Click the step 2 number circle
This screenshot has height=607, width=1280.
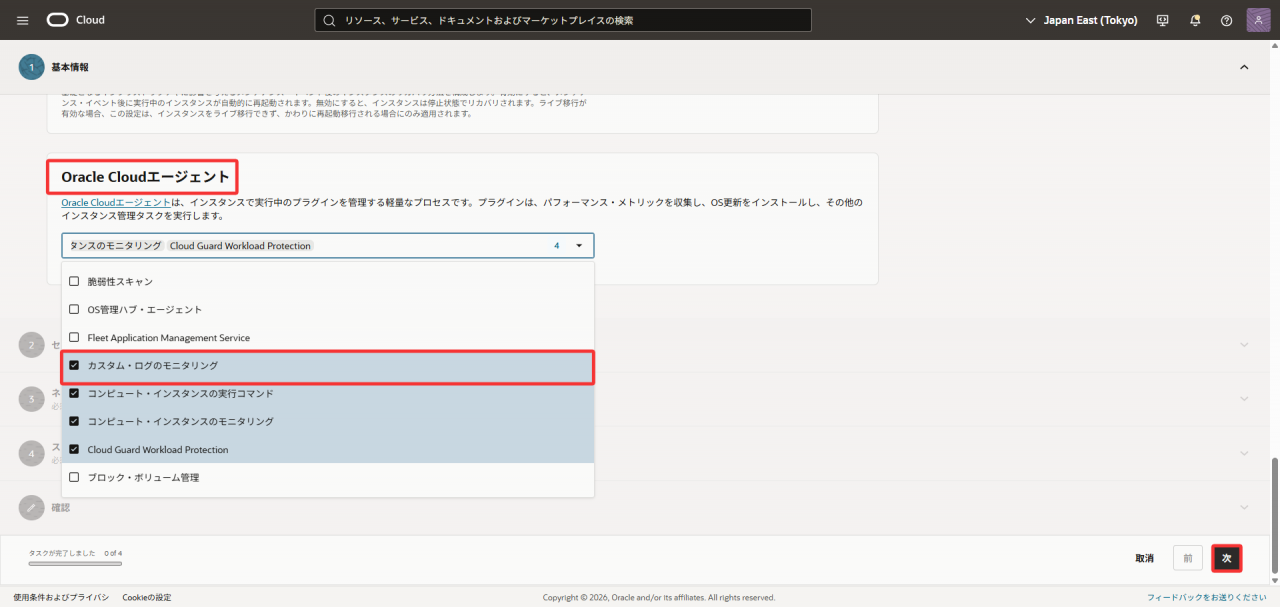coord(31,345)
